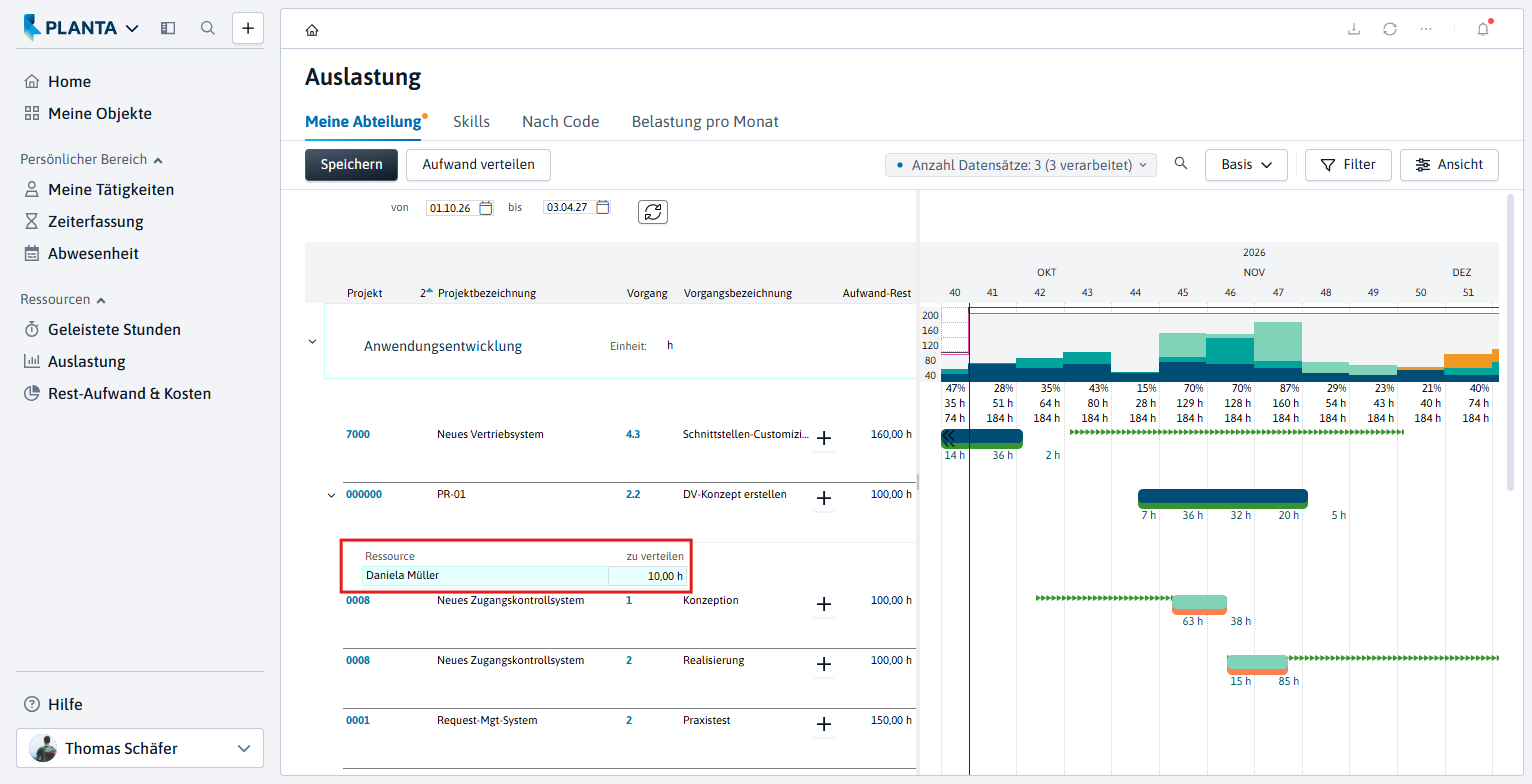
Task: Add entry for Realisierung row
Action: tap(824, 664)
